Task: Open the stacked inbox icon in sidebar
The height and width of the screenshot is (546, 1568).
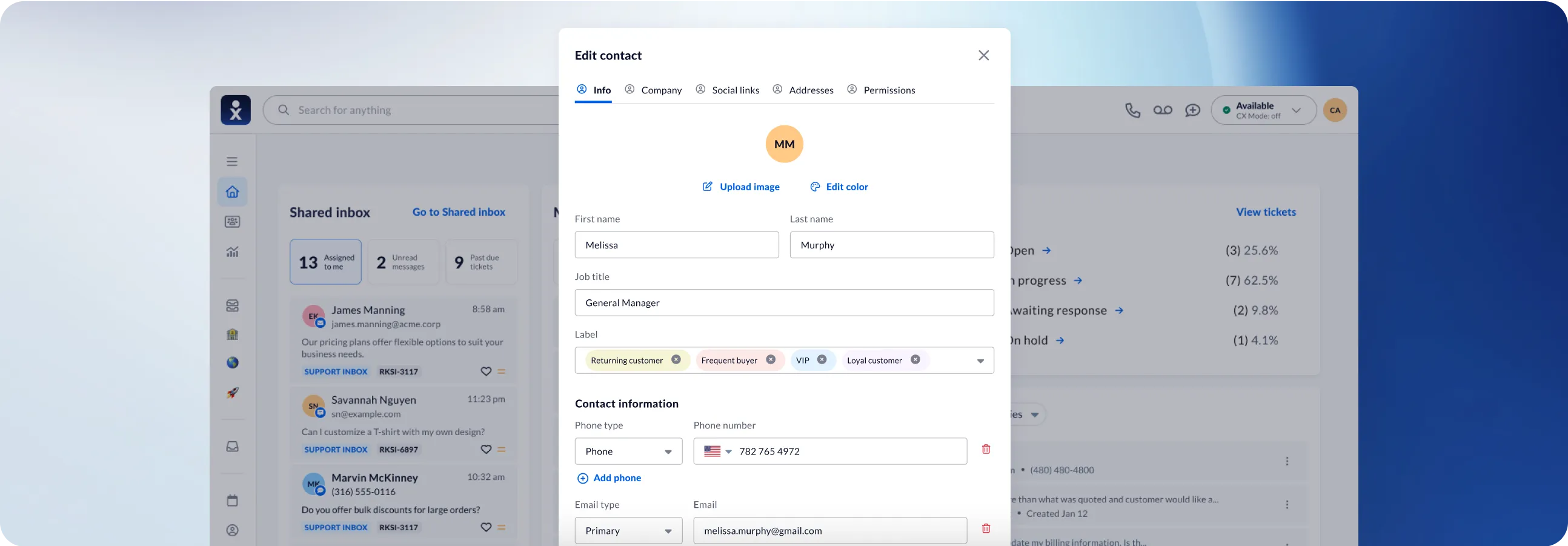Action: (233, 305)
